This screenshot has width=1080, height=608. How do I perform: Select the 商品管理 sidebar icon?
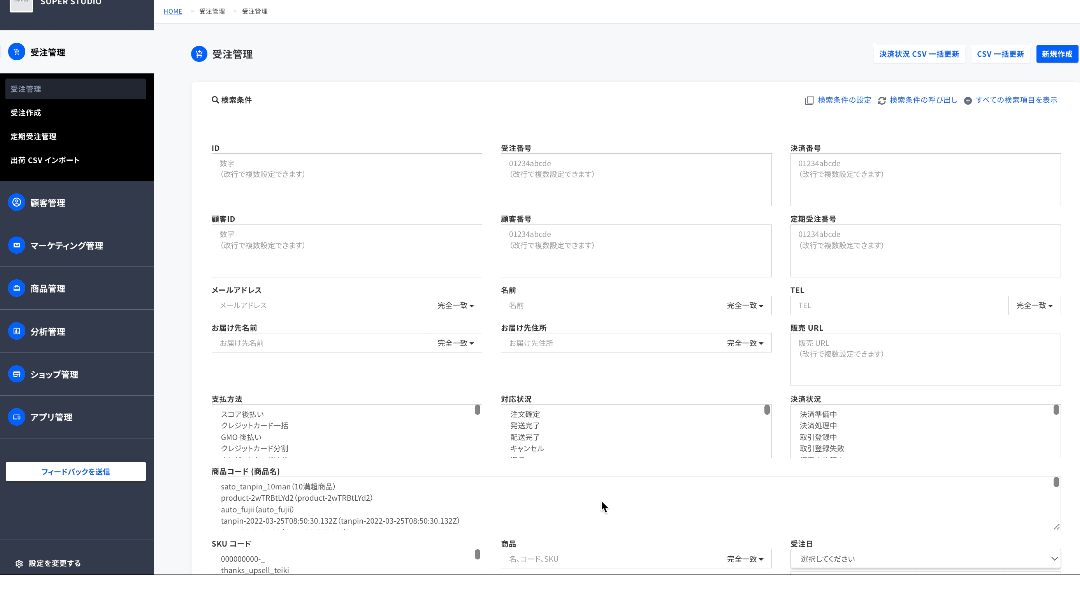click(17, 288)
